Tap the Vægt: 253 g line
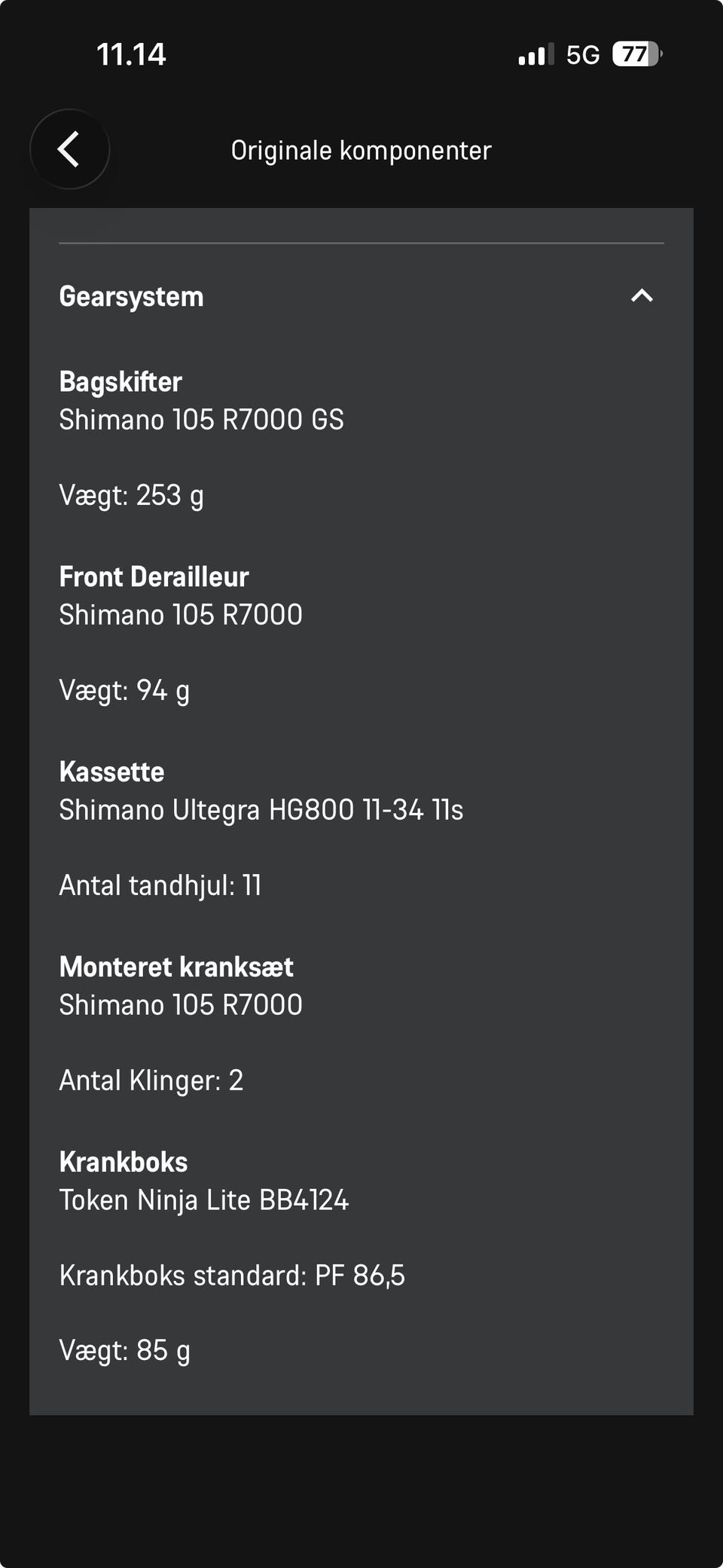 [131, 496]
